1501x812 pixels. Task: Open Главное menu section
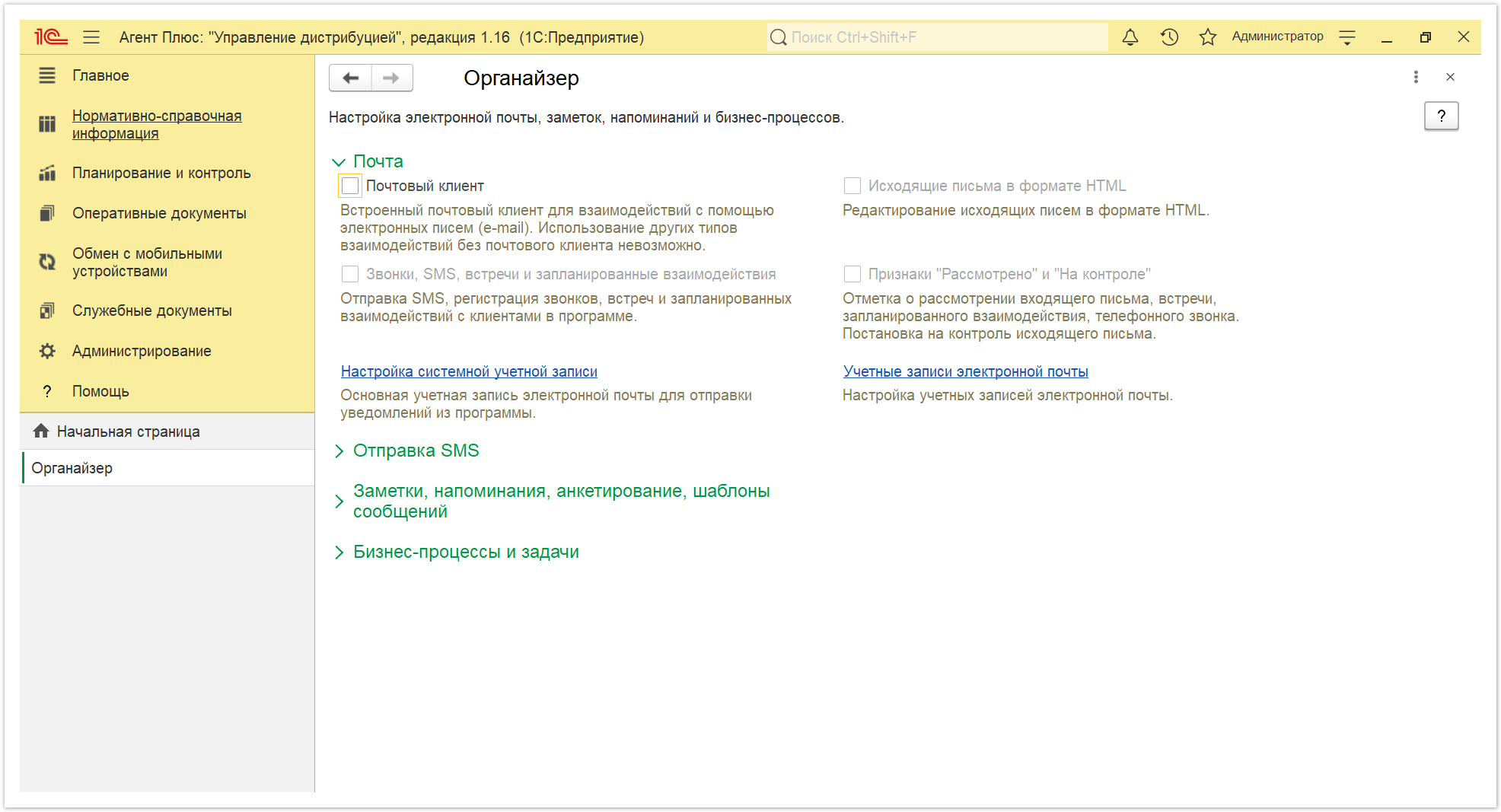100,75
